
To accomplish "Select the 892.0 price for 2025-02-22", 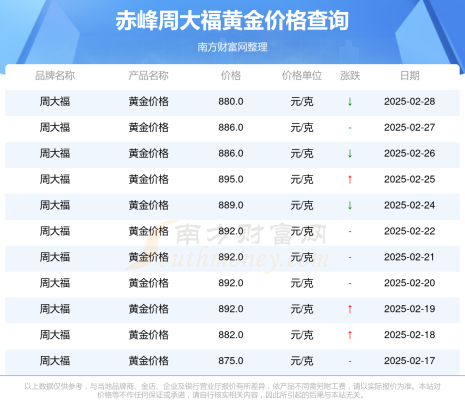I will (231, 231).
